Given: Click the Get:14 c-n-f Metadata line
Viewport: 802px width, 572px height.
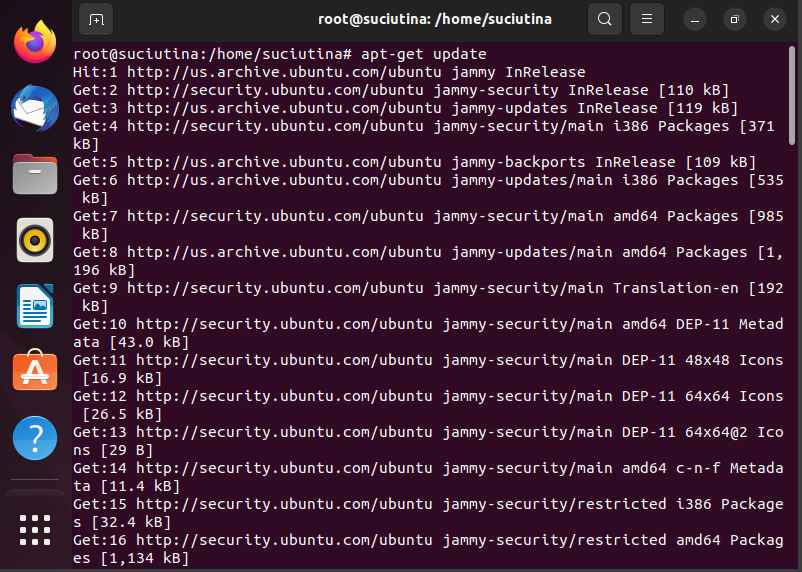Looking at the screenshot, I should (428, 477).
